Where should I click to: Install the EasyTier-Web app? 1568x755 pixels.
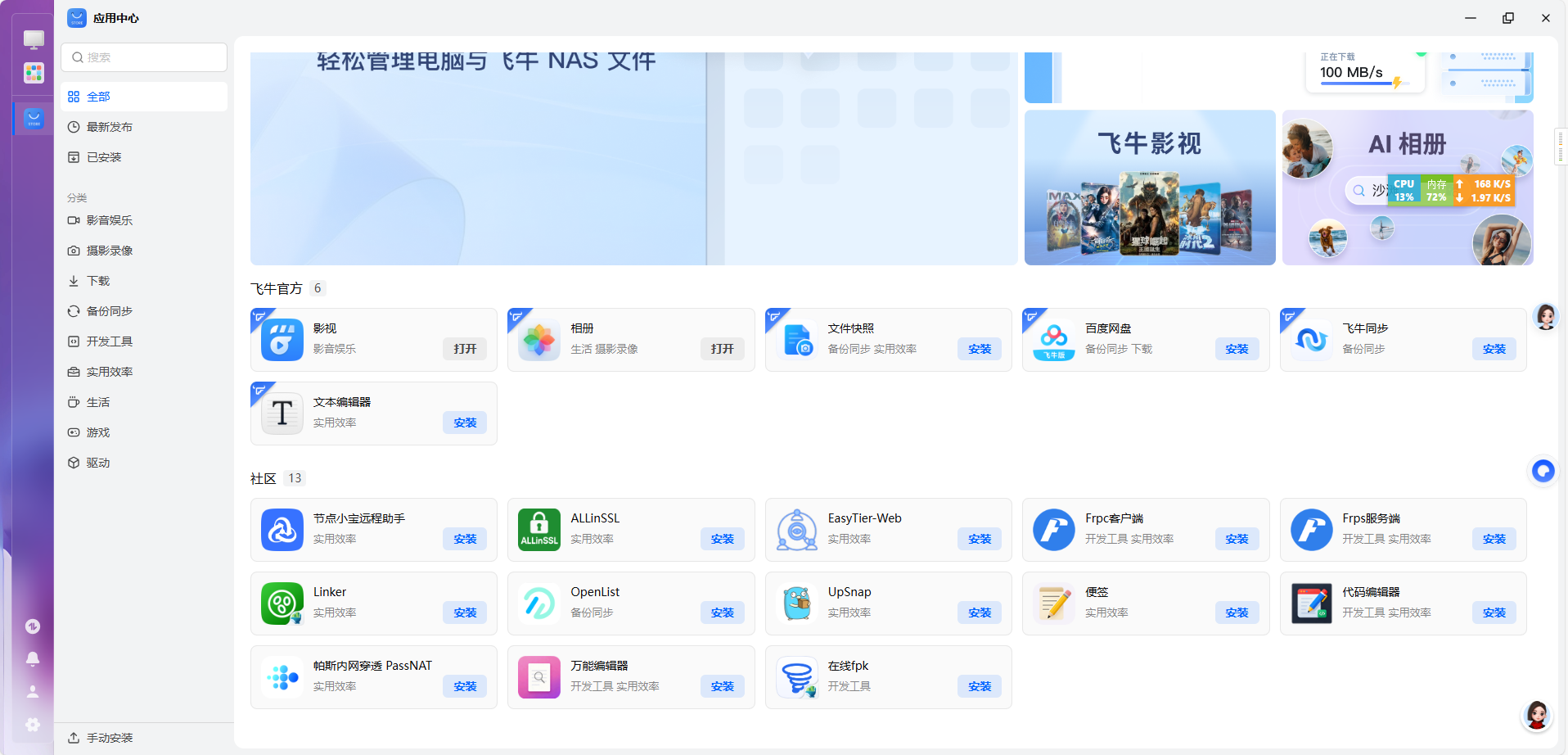tap(980, 539)
